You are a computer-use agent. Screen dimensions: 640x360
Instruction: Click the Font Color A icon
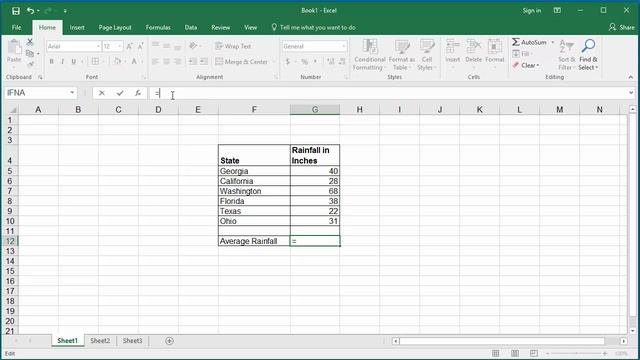pos(134,62)
